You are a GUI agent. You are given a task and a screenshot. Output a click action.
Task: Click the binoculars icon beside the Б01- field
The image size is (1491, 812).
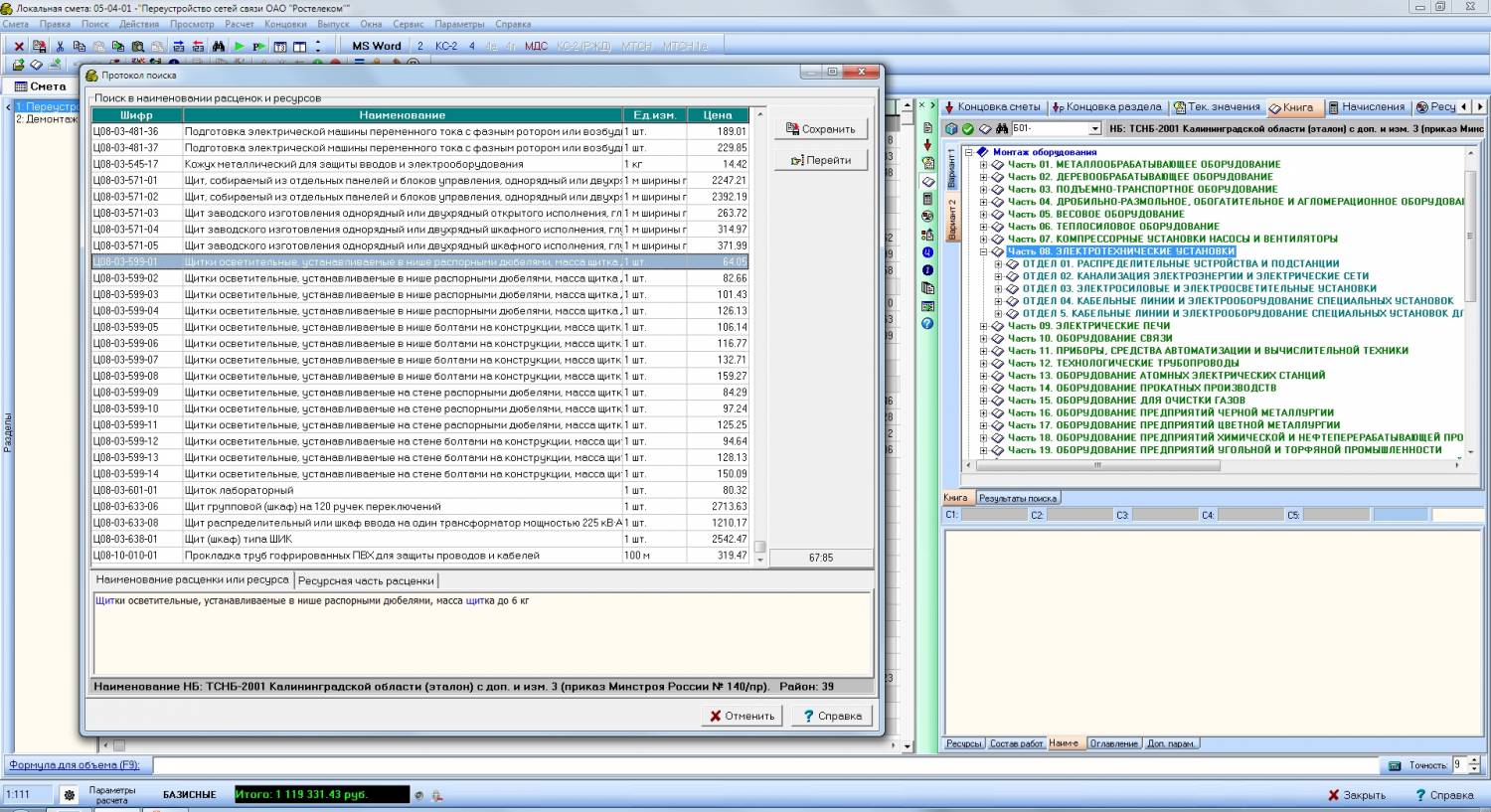coord(1002,128)
